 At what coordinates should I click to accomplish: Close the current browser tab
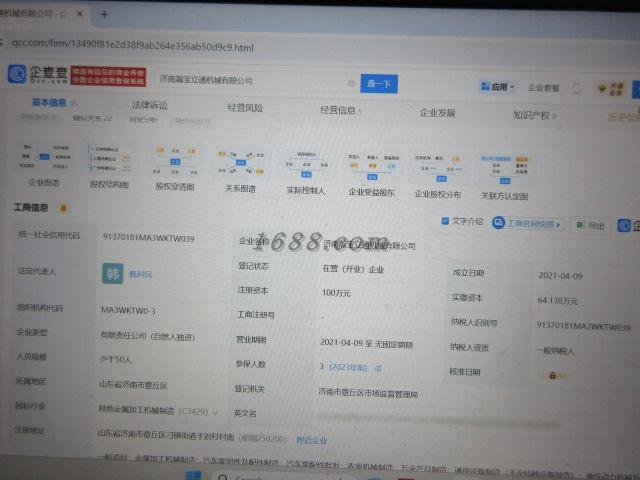pyautogui.click(x=80, y=14)
